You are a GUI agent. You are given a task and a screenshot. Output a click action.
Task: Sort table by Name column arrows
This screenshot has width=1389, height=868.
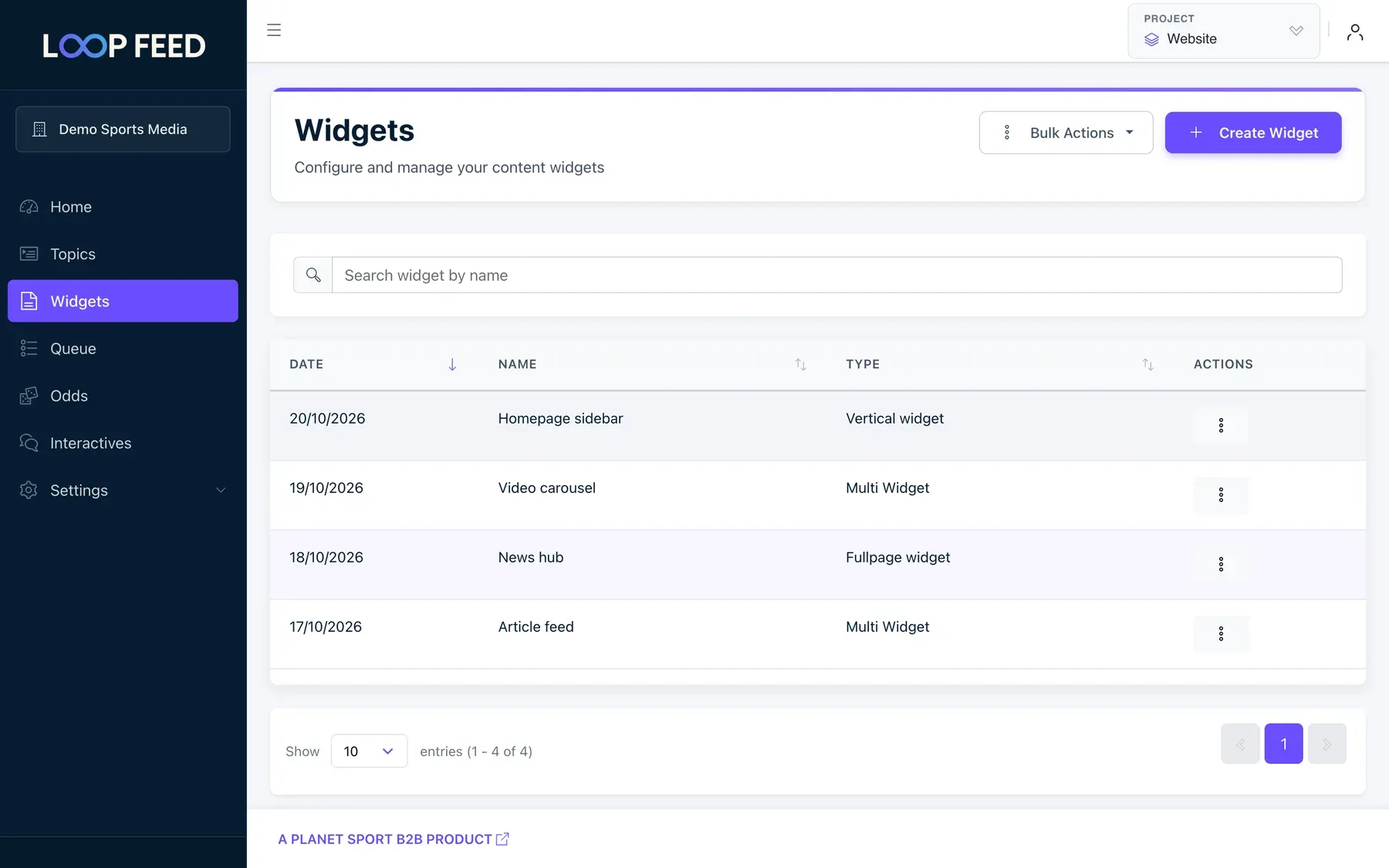pyautogui.click(x=800, y=364)
